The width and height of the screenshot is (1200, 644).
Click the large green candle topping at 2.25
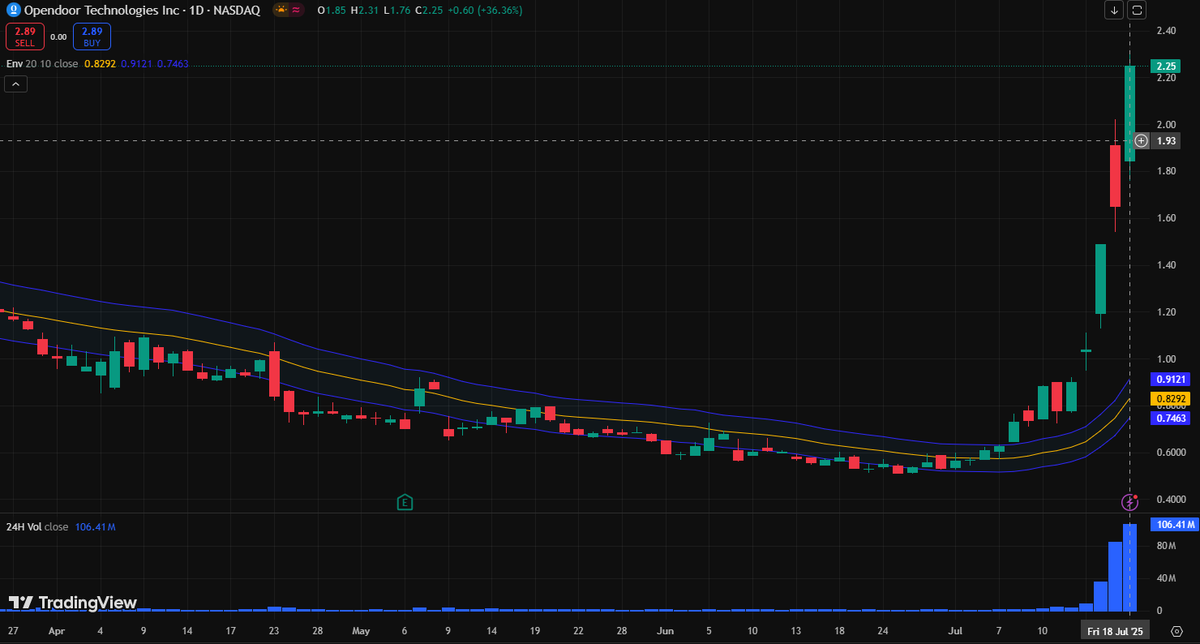click(x=1129, y=113)
